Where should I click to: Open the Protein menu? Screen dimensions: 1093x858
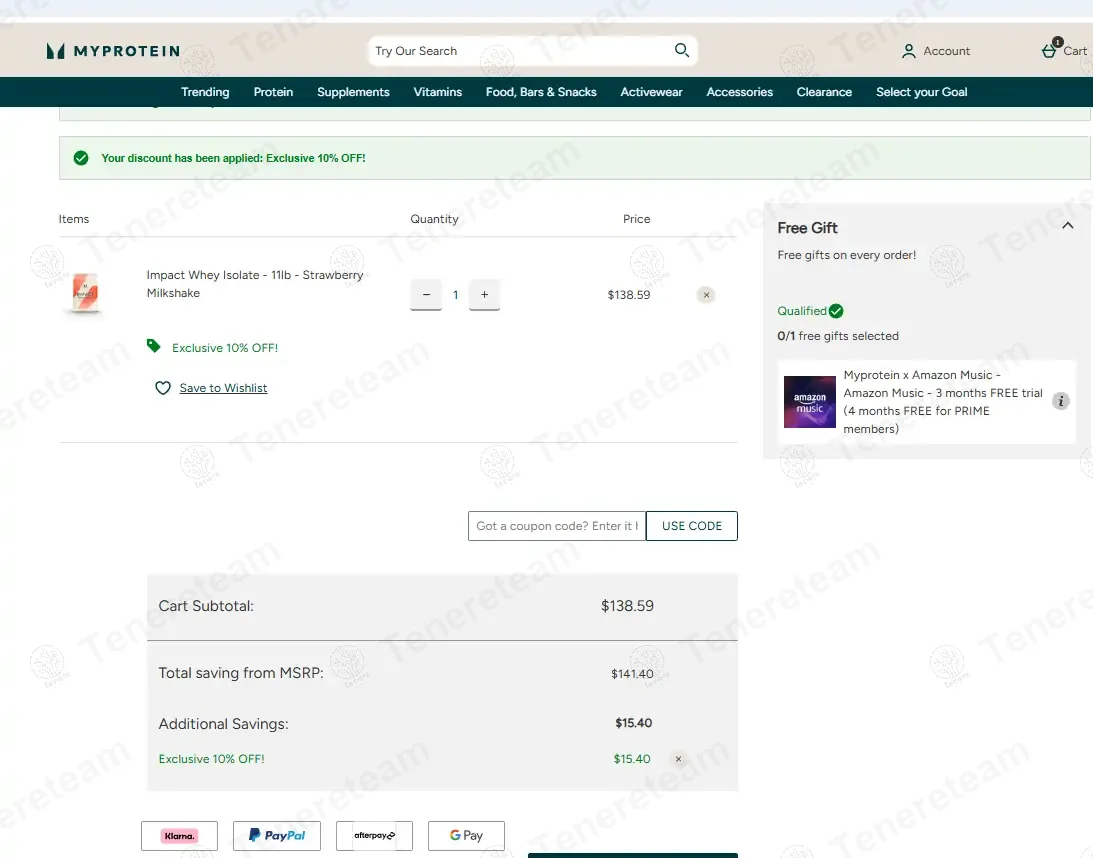[273, 92]
